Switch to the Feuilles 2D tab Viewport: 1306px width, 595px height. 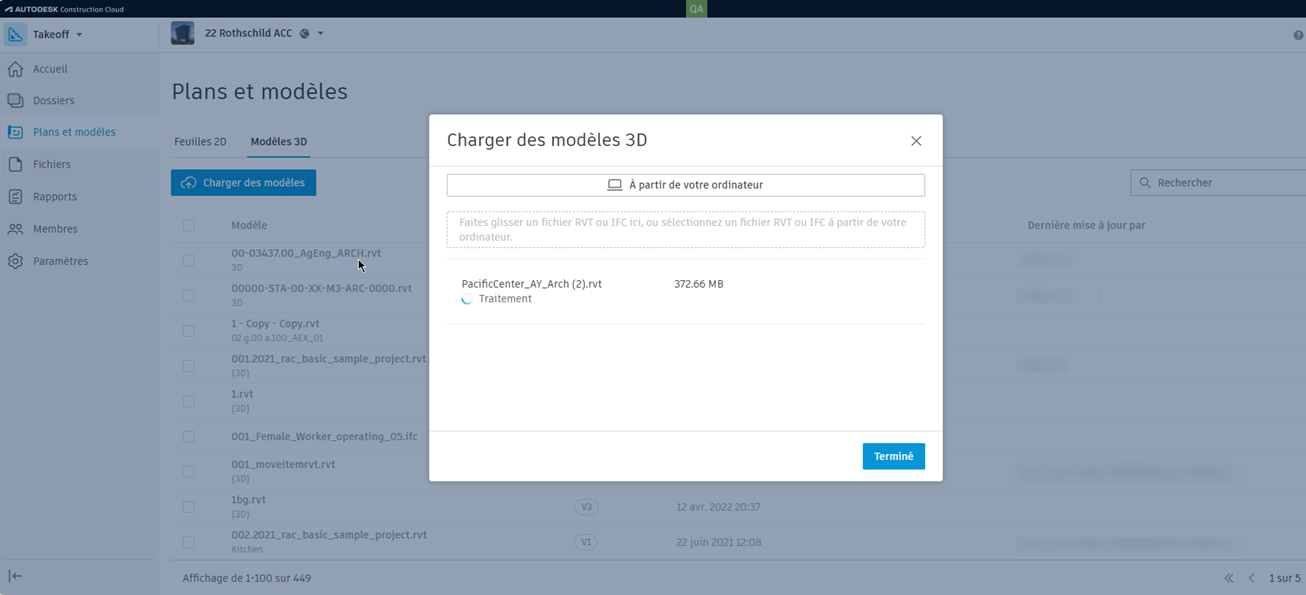point(200,141)
